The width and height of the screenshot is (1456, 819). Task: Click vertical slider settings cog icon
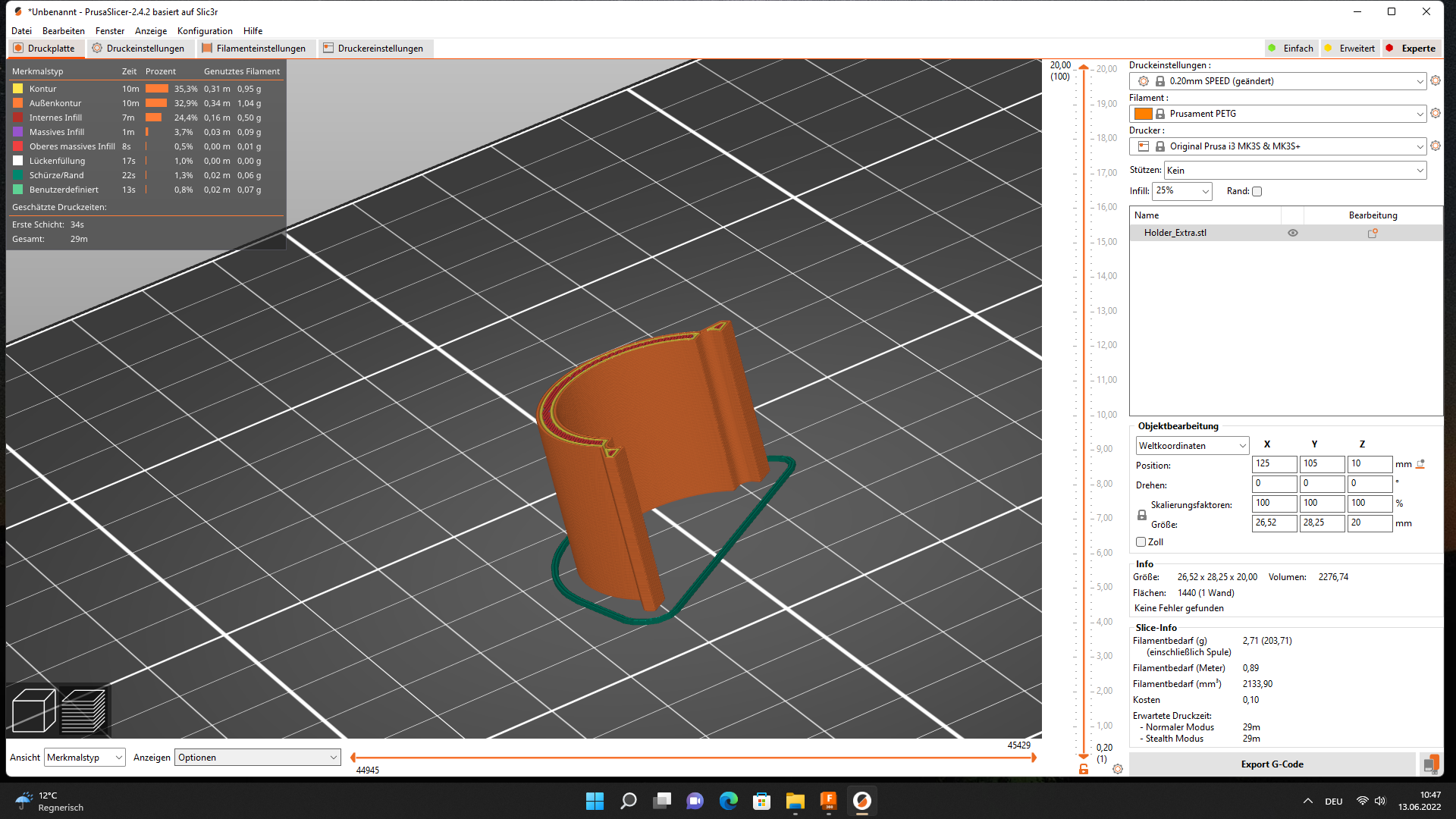[1118, 769]
